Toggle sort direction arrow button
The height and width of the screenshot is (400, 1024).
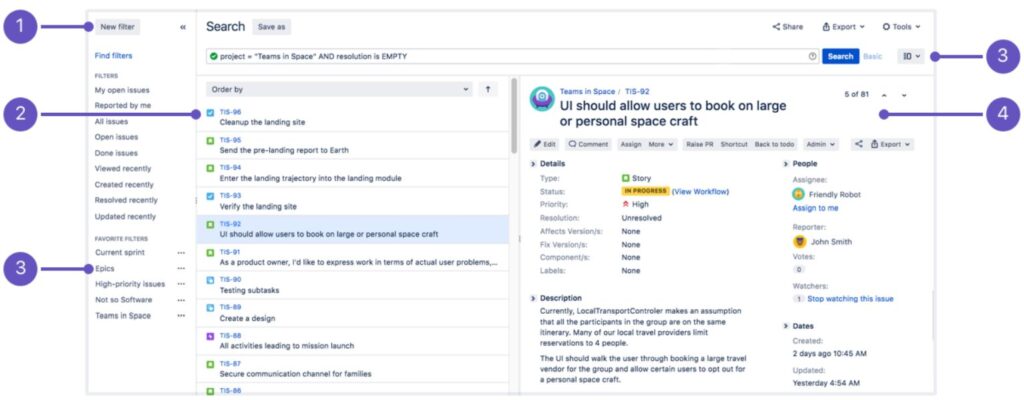click(487, 90)
